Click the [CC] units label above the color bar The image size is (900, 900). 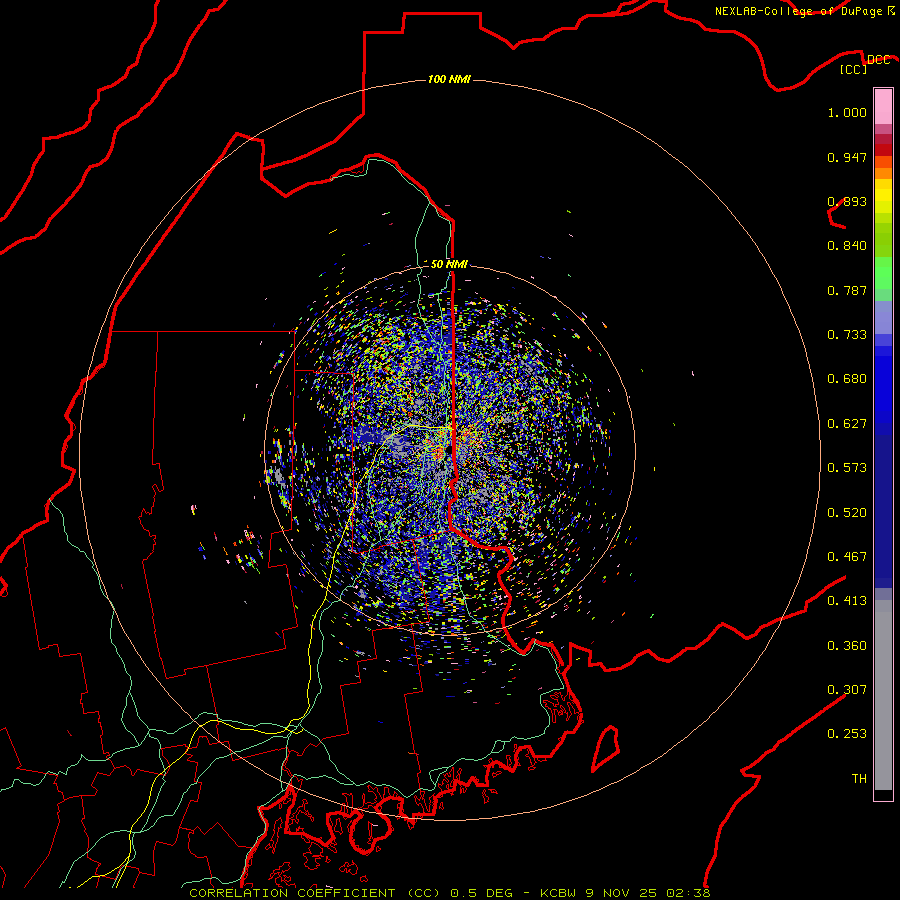tap(854, 69)
